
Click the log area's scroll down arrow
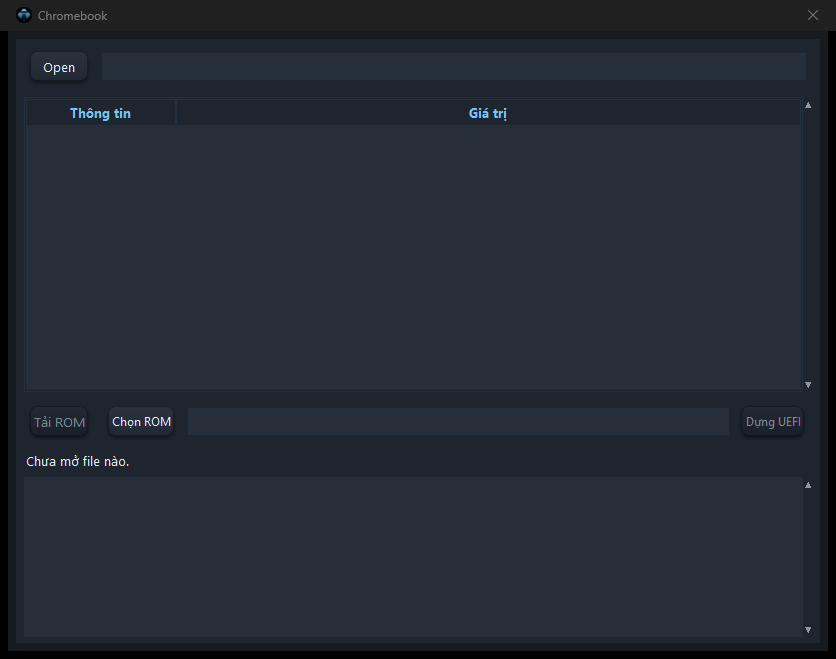(808, 630)
